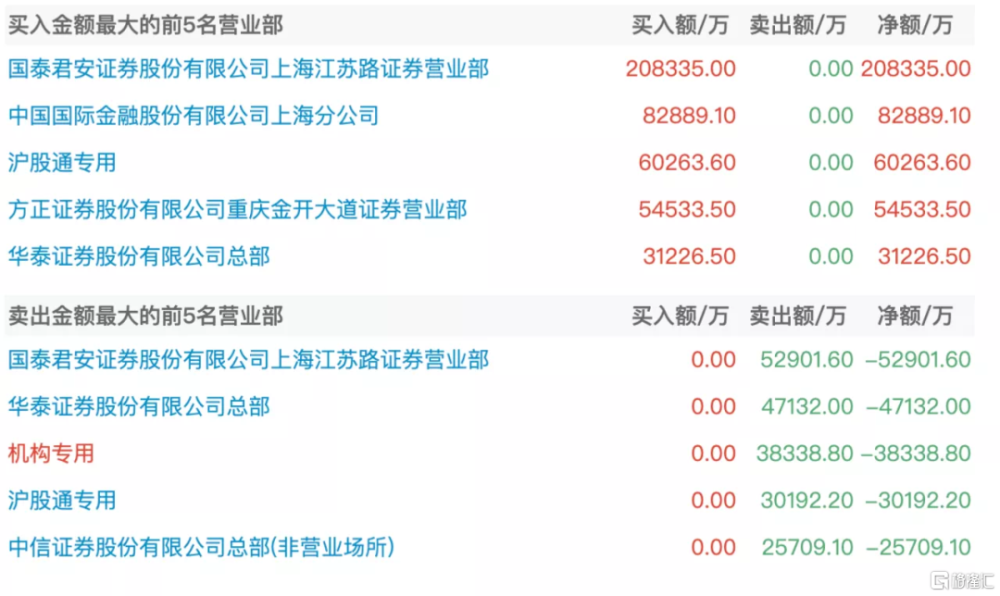This screenshot has height=596, width=1000.
Task: Select the red 机构专用 entry
Action: pos(51,453)
